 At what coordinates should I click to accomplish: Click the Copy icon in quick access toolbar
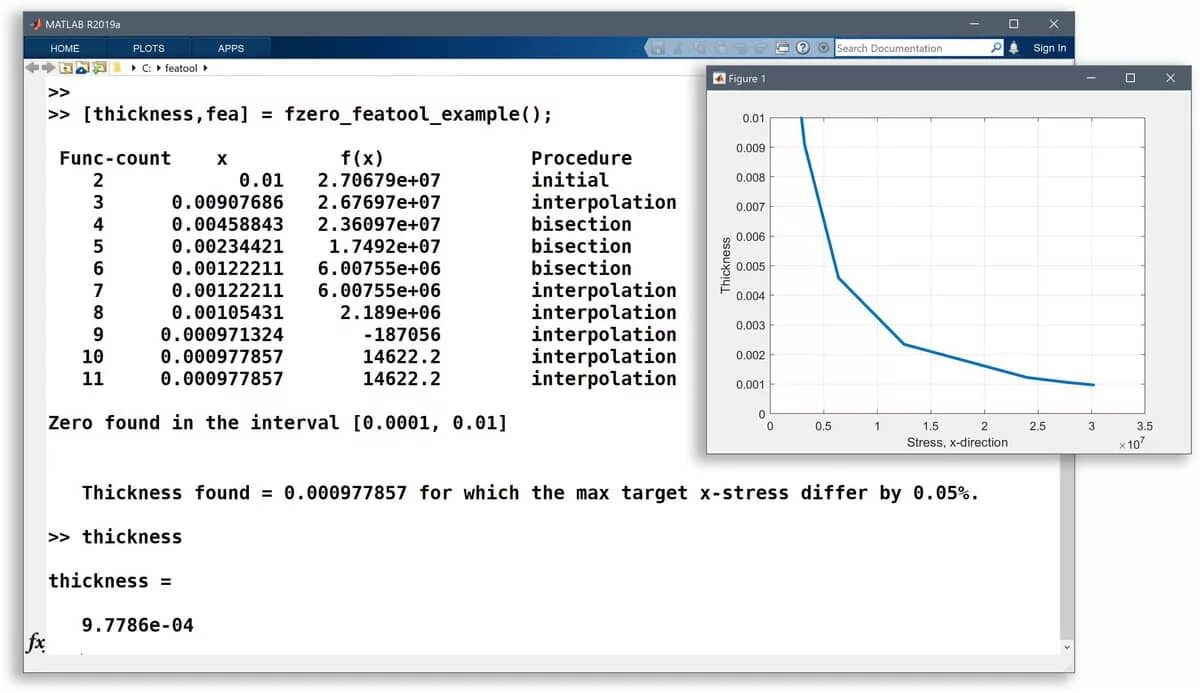coord(699,48)
